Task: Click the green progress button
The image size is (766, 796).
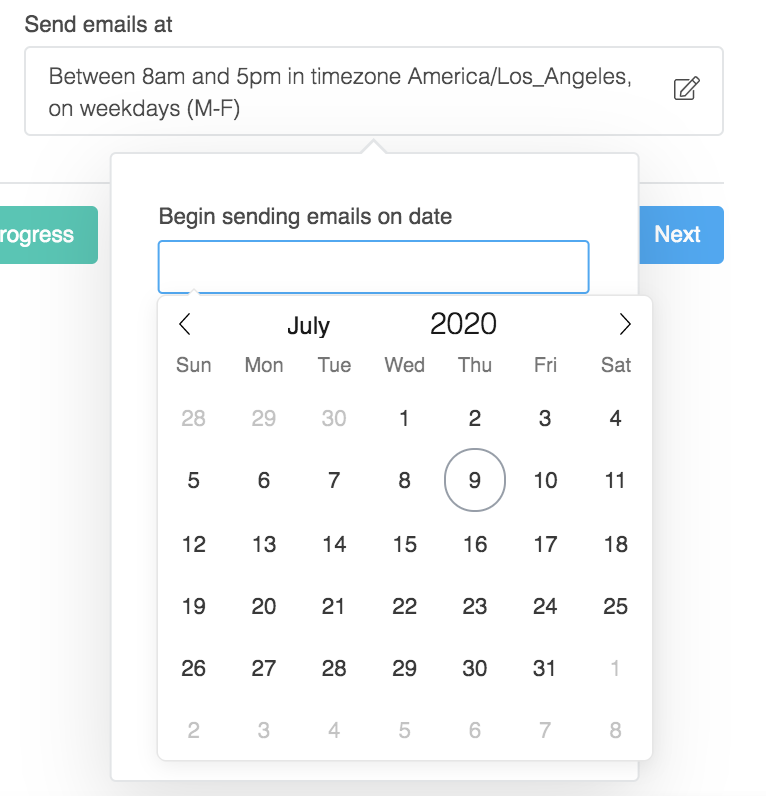Action: tap(45, 235)
